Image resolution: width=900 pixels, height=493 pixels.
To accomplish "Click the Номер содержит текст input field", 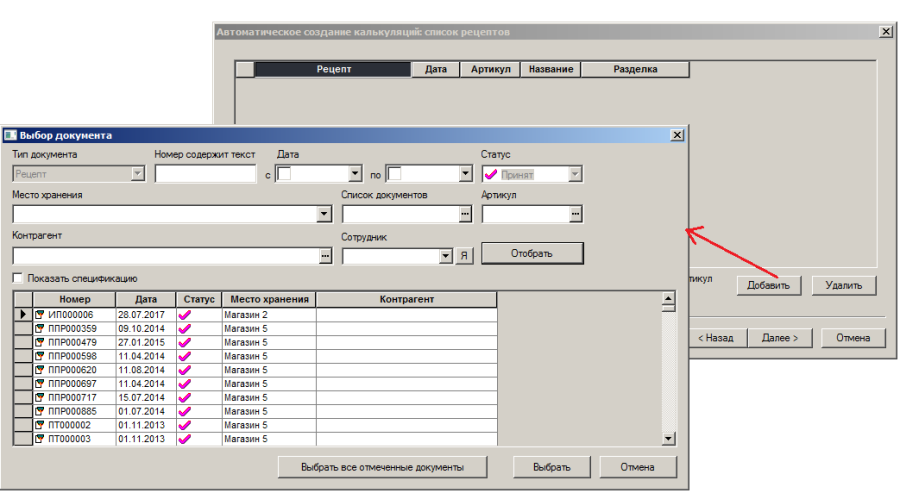I will pyautogui.click(x=205, y=173).
